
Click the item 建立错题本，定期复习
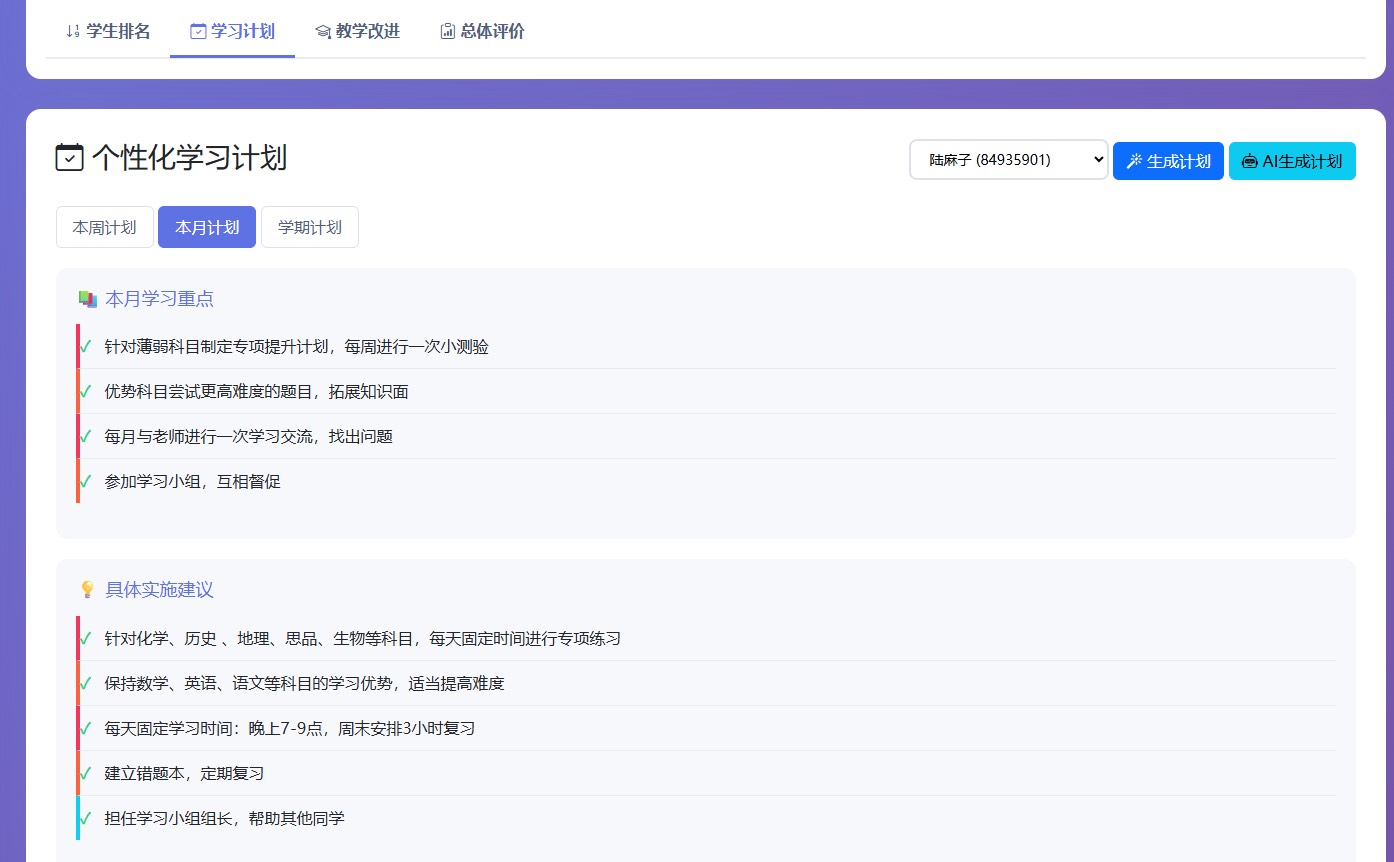coord(184,773)
